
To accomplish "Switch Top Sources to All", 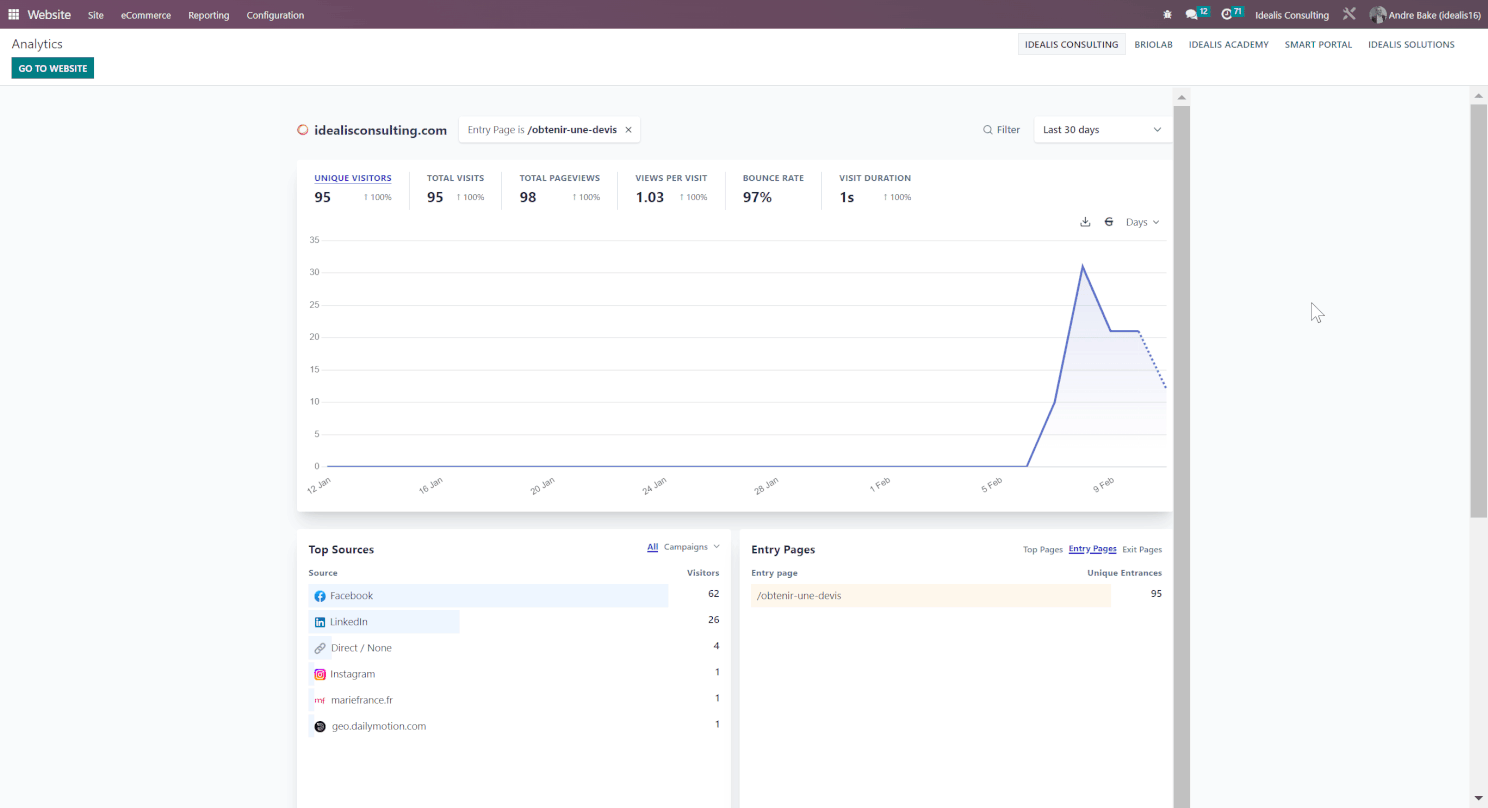I will click(652, 547).
